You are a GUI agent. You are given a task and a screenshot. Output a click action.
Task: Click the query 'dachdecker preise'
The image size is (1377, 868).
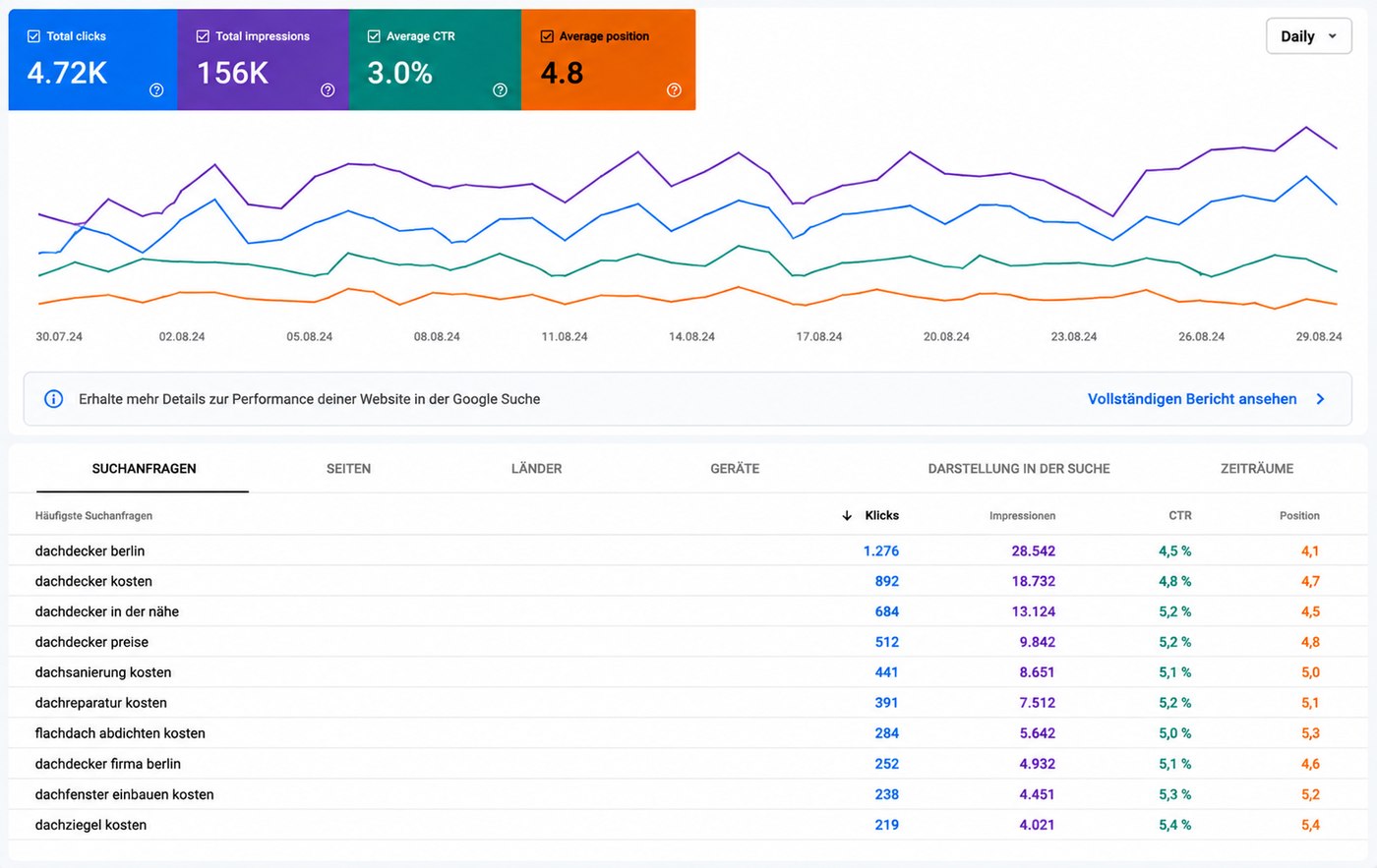(91, 643)
